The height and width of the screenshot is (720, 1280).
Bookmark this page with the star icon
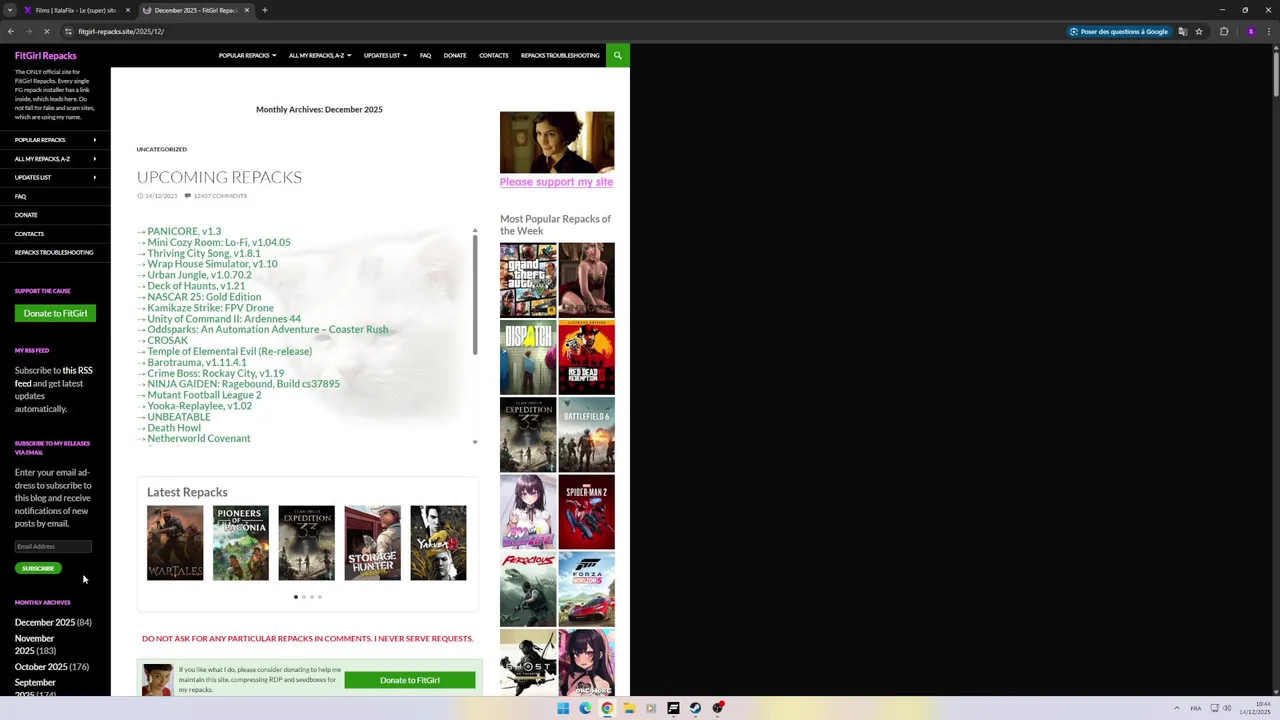[x=1199, y=31]
